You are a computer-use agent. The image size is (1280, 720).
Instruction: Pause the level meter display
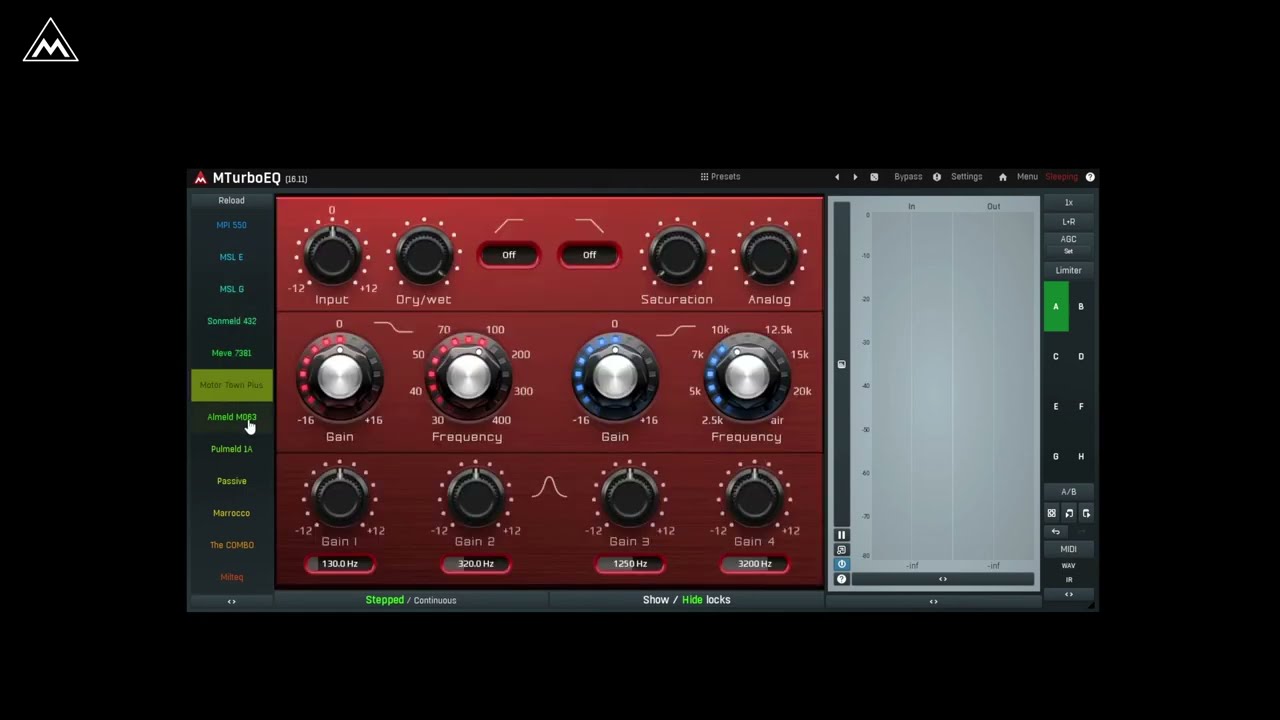click(841, 535)
